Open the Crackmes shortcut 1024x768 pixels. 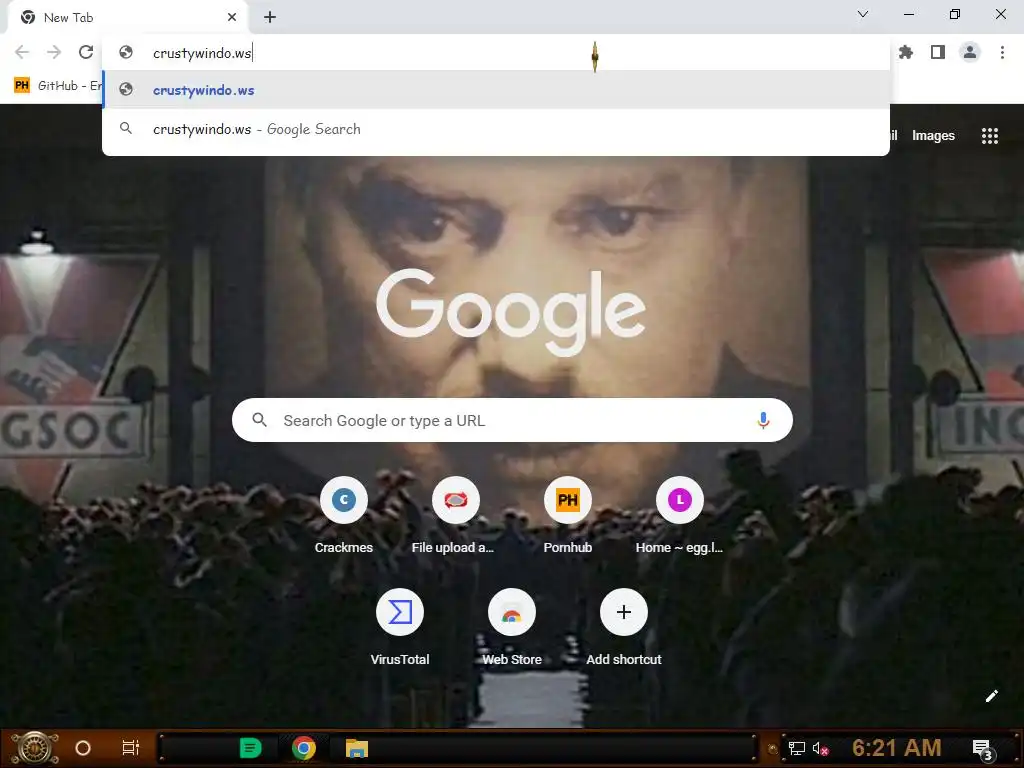point(344,516)
